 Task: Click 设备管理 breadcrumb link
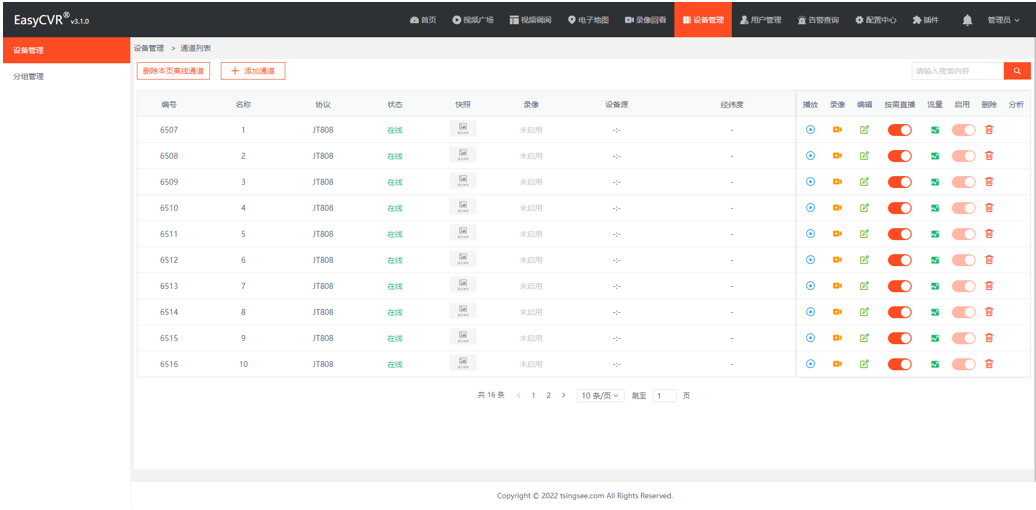[149, 48]
